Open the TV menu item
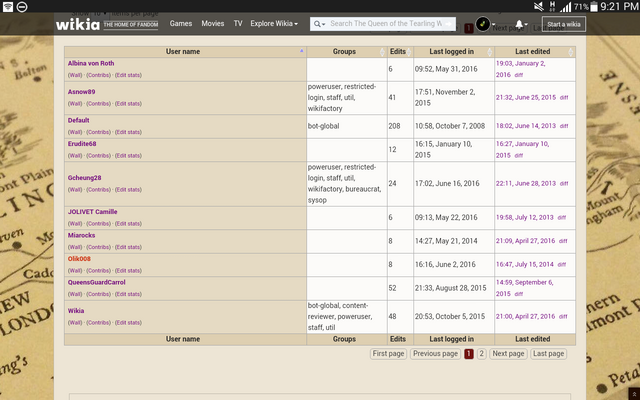The image size is (640, 400). click(x=238, y=24)
